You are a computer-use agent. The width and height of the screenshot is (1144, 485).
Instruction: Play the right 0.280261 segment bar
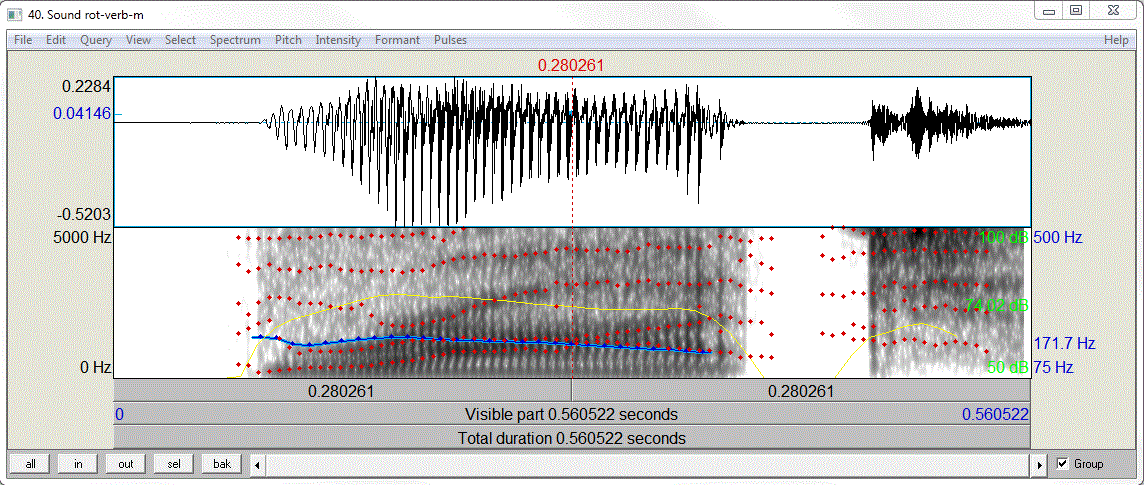[x=801, y=390]
